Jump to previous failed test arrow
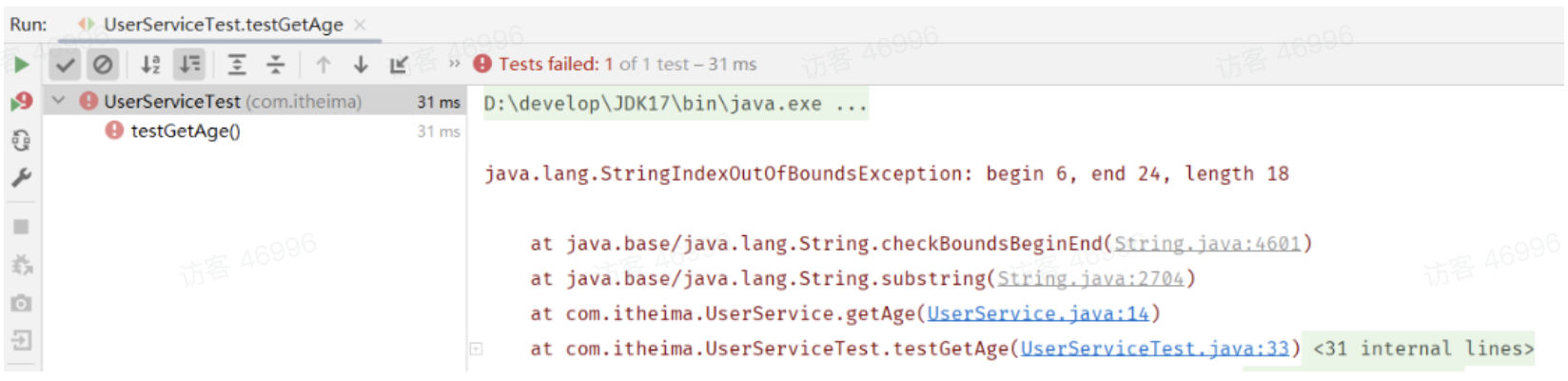 (323, 65)
